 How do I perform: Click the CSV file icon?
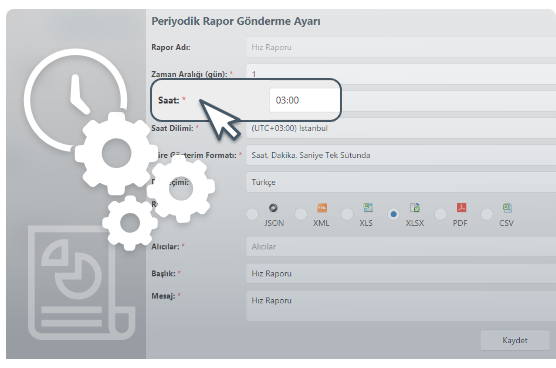[507, 208]
